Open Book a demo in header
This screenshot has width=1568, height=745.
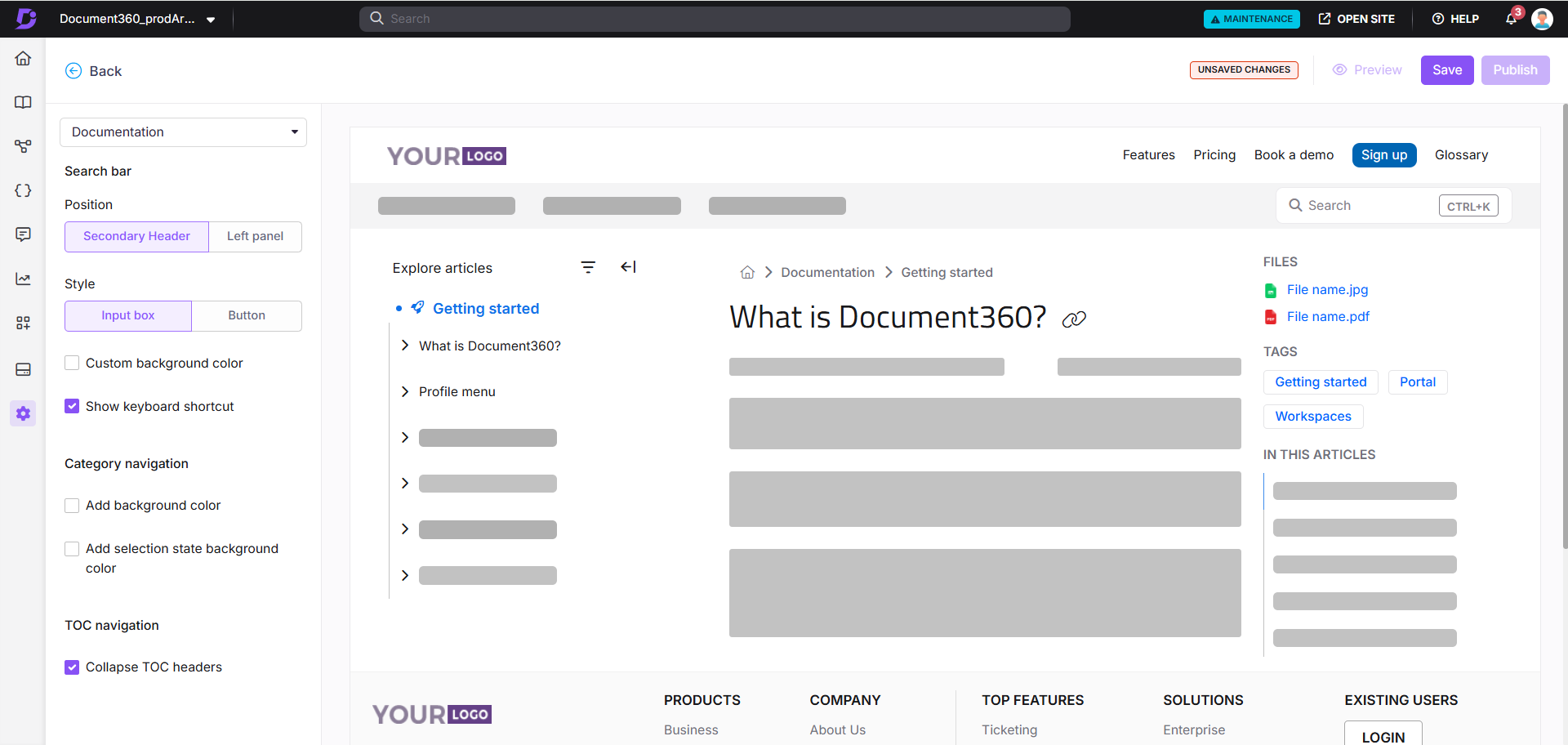(1294, 155)
